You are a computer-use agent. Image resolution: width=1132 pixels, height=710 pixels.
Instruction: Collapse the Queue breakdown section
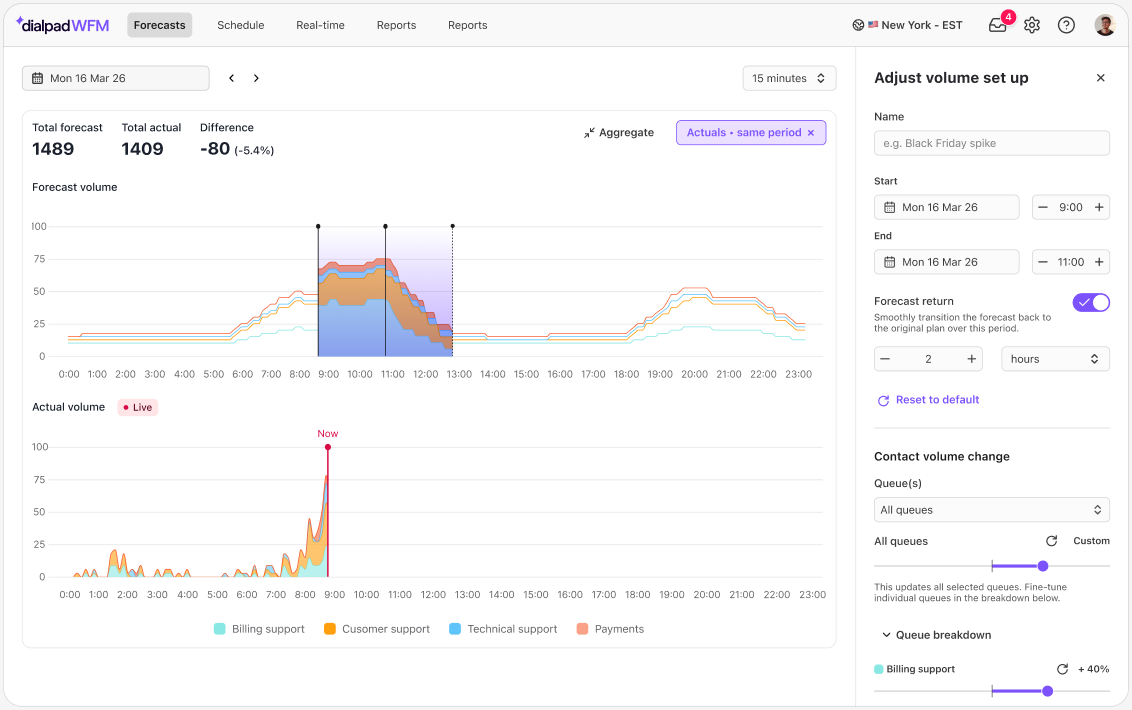click(937, 635)
